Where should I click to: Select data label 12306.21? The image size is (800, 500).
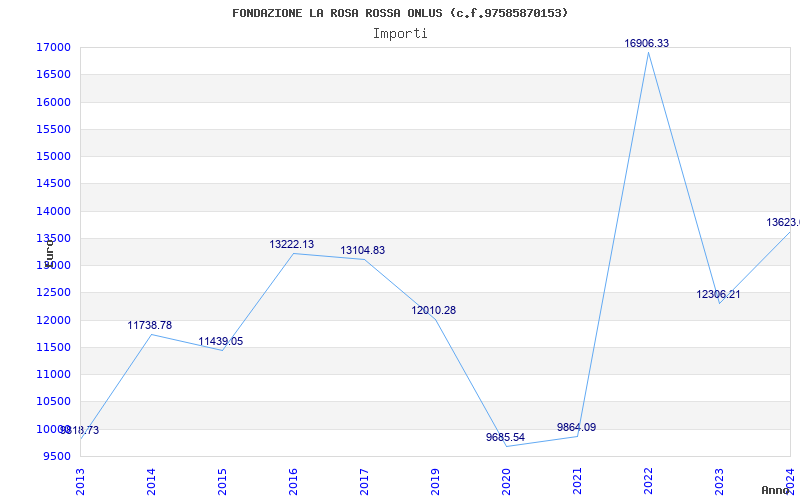(x=718, y=294)
